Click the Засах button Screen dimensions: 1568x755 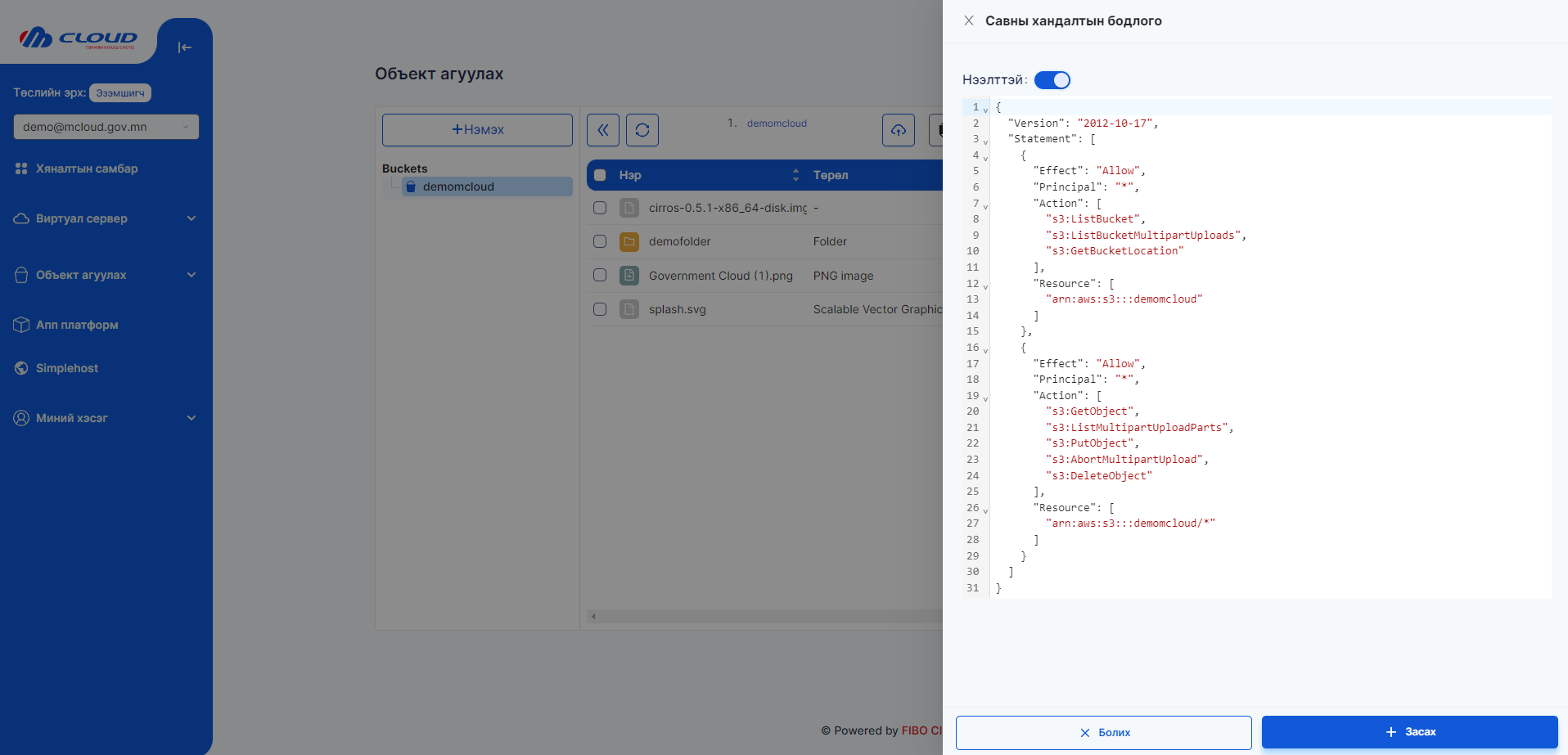click(1409, 732)
